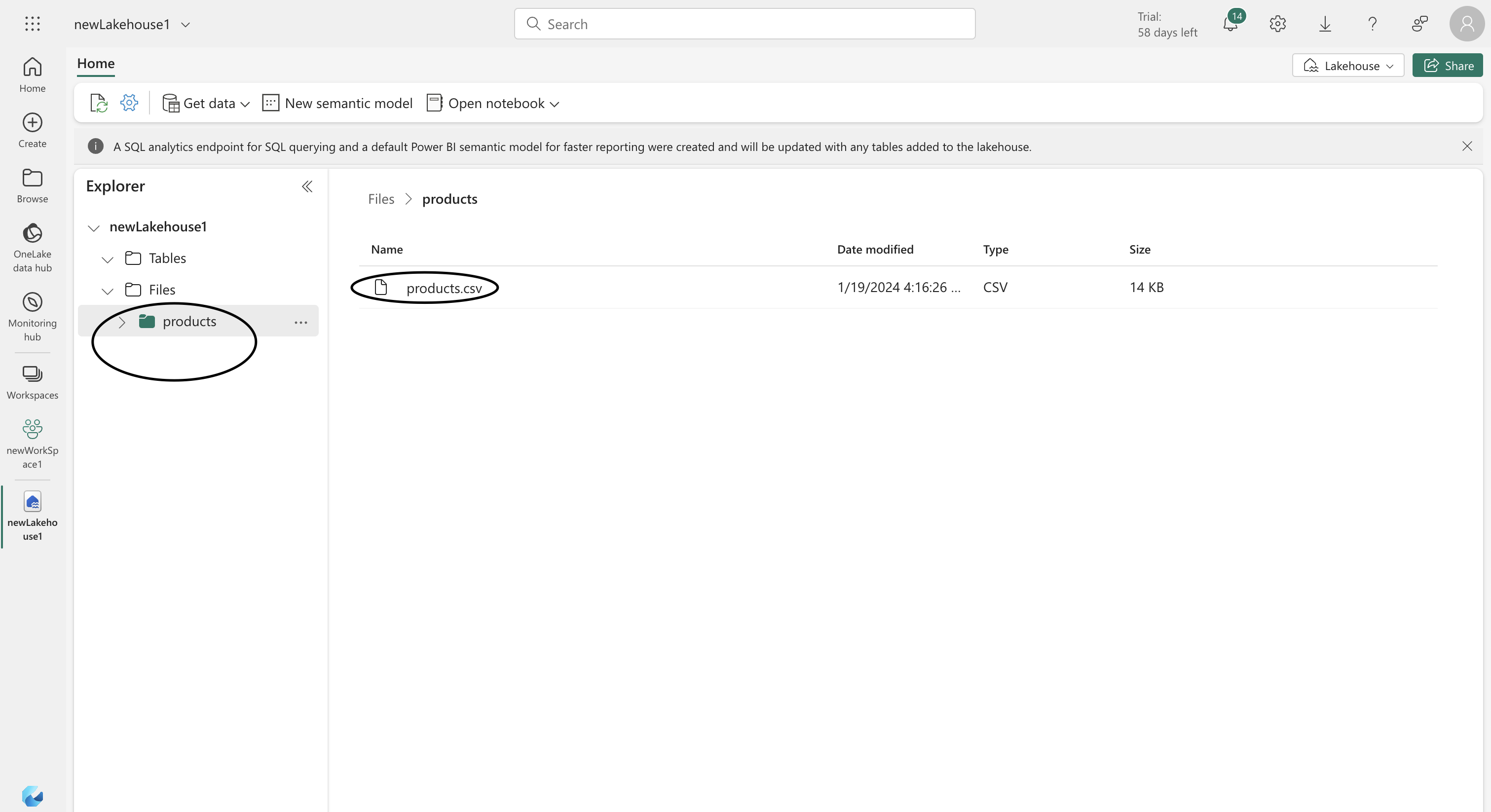Select Files folder in Explorer

click(x=162, y=290)
